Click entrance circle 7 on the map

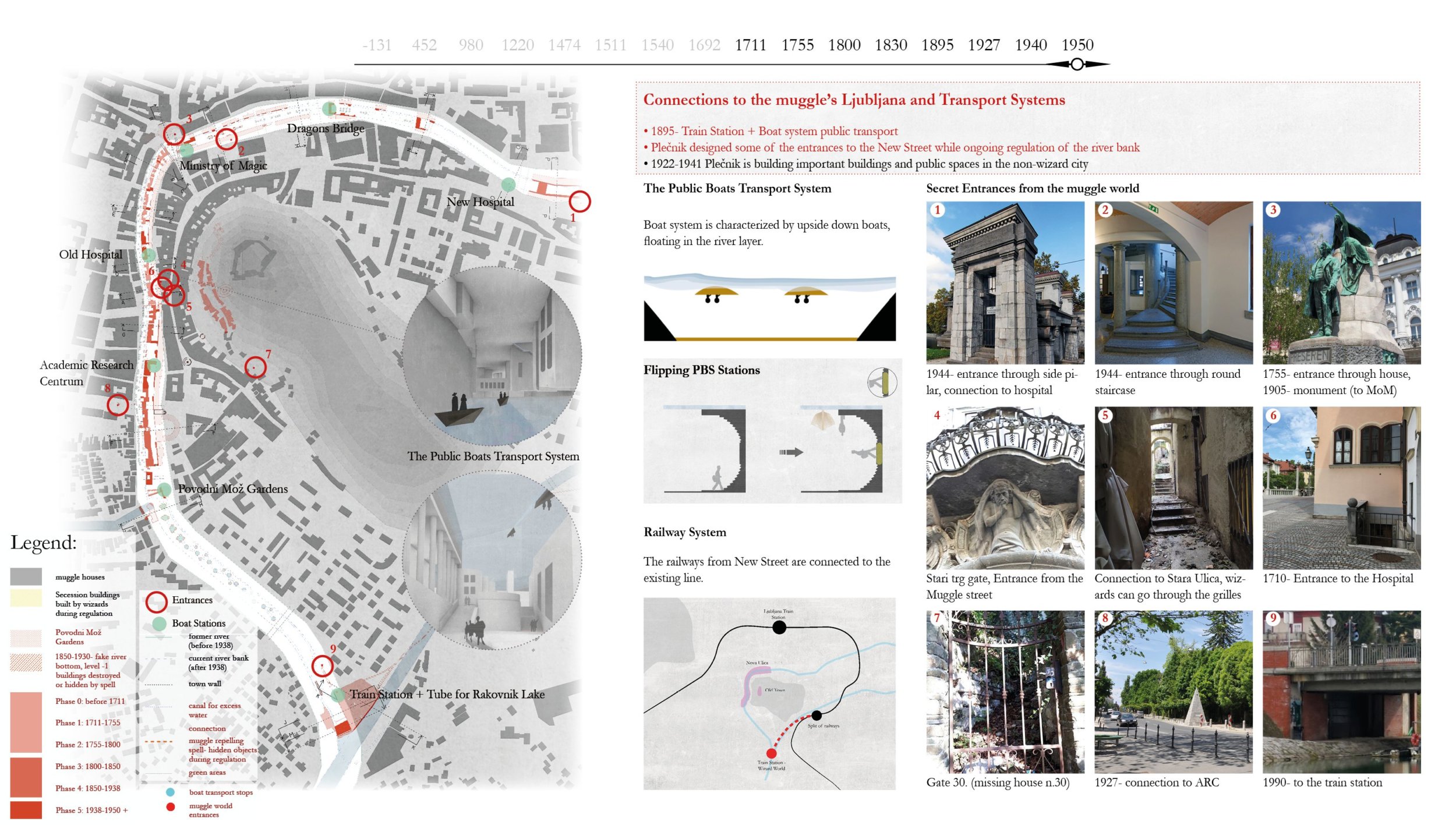[x=255, y=367]
